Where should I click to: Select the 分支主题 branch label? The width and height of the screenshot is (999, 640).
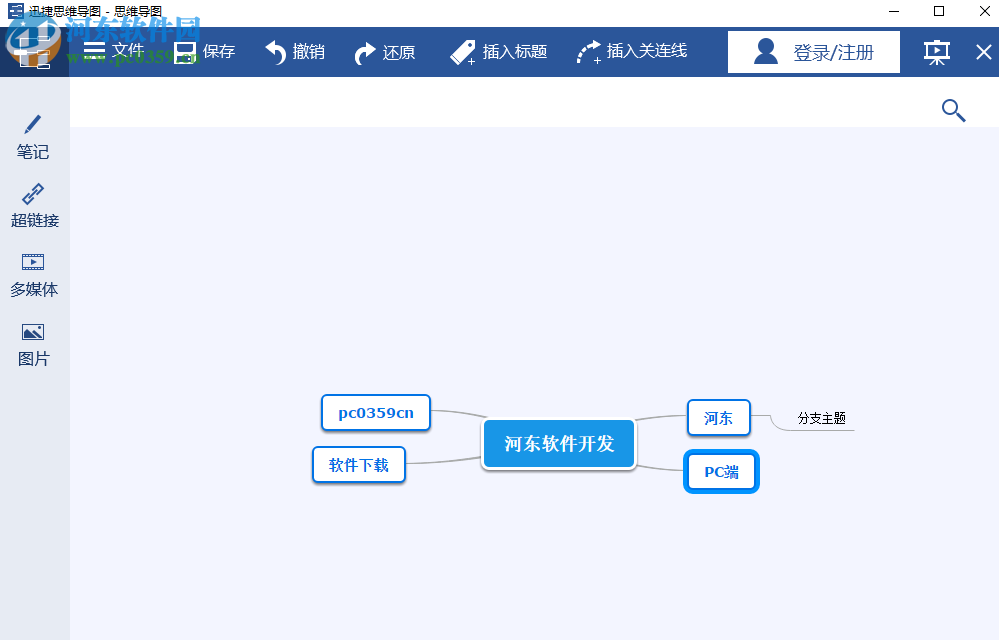point(823,419)
